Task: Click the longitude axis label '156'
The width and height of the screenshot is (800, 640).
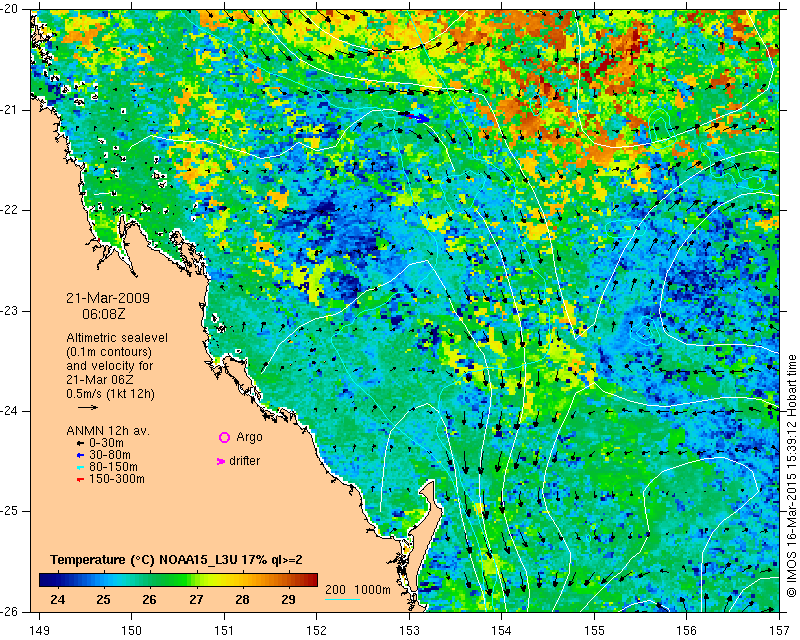Action: 687,631
